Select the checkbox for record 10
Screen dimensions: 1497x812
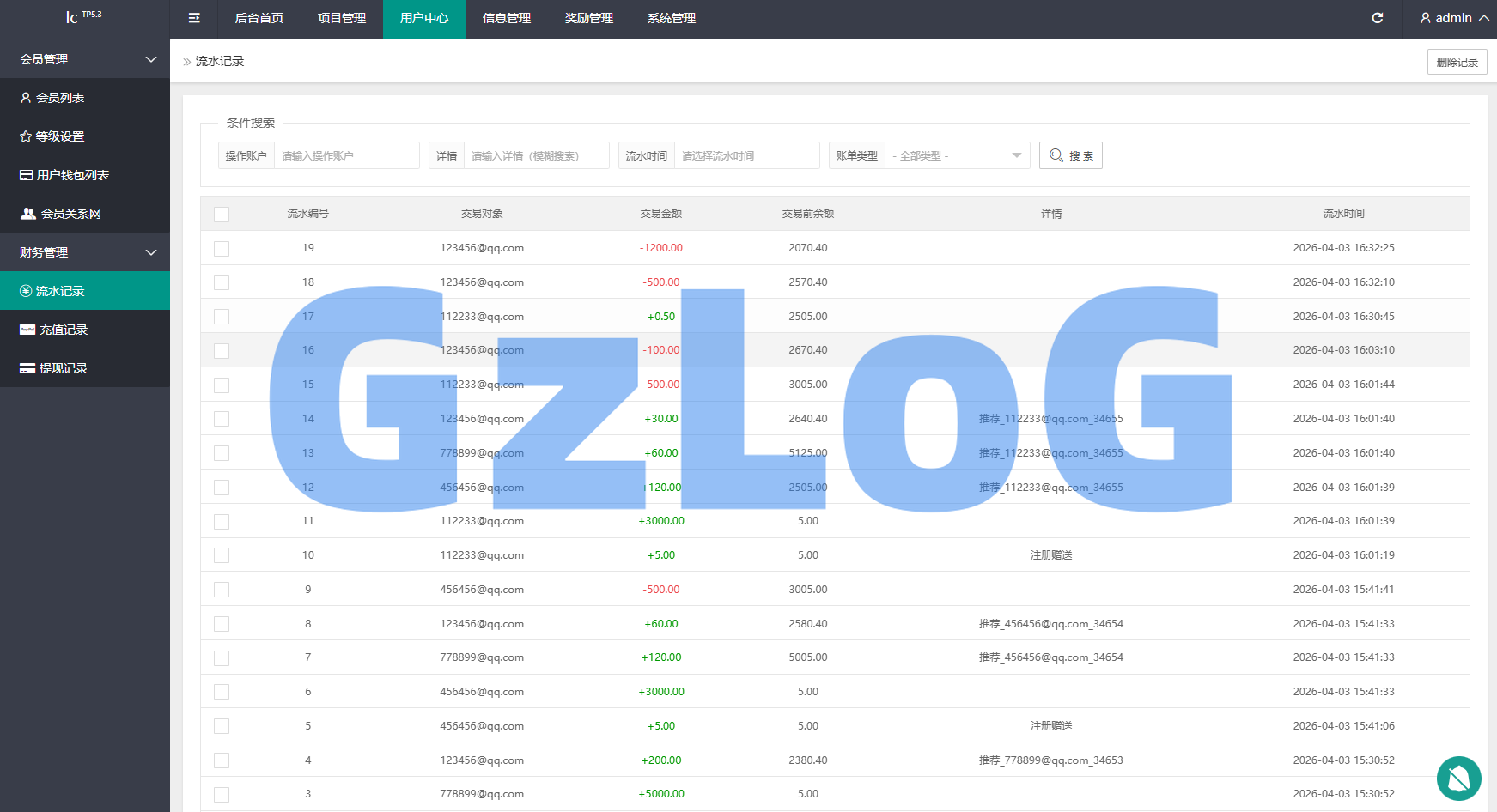(222, 555)
